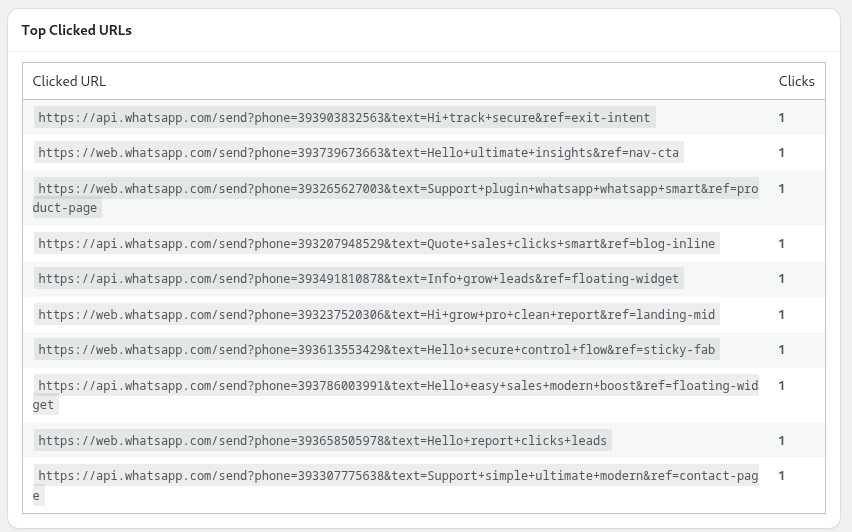This screenshot has height=532, width=852.
Task: Click the click count for Hello+report+clicks+leads URL
Action: coord(782,441)
